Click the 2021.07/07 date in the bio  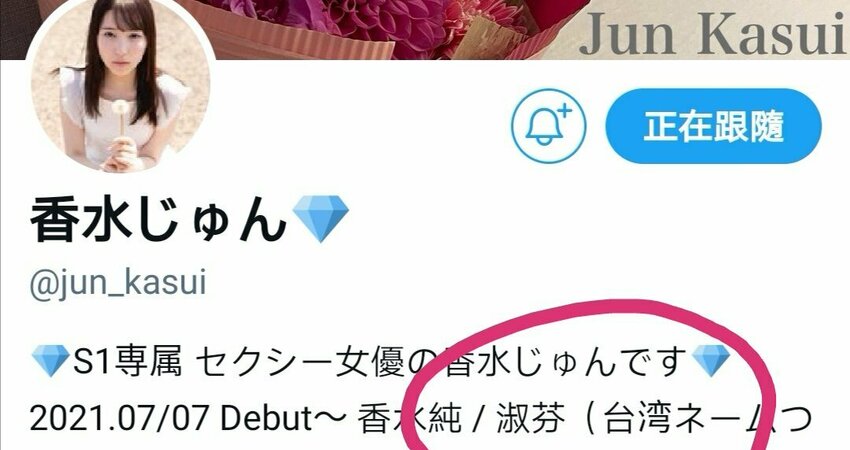click(121, 418)
